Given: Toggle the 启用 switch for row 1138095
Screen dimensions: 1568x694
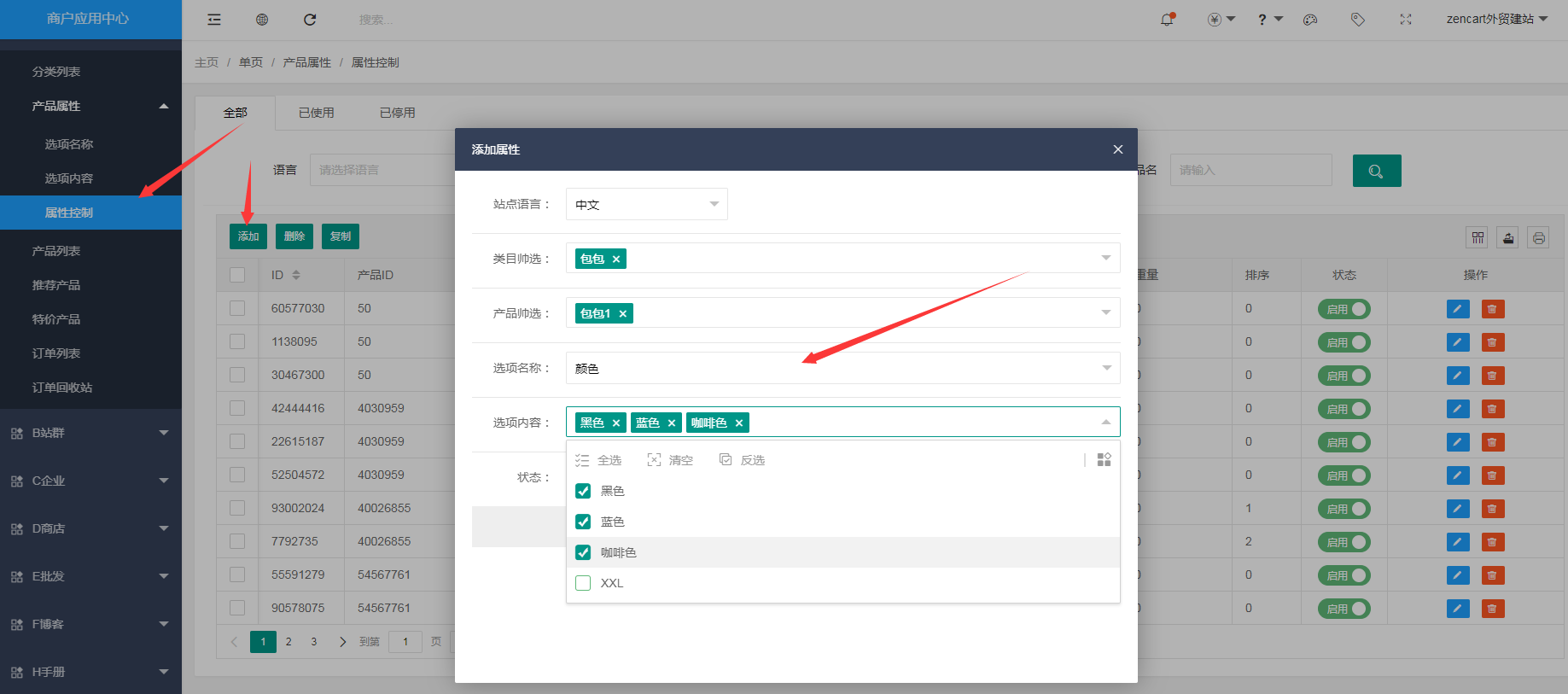Looking at the screenshot, I should pos(1344,342).
